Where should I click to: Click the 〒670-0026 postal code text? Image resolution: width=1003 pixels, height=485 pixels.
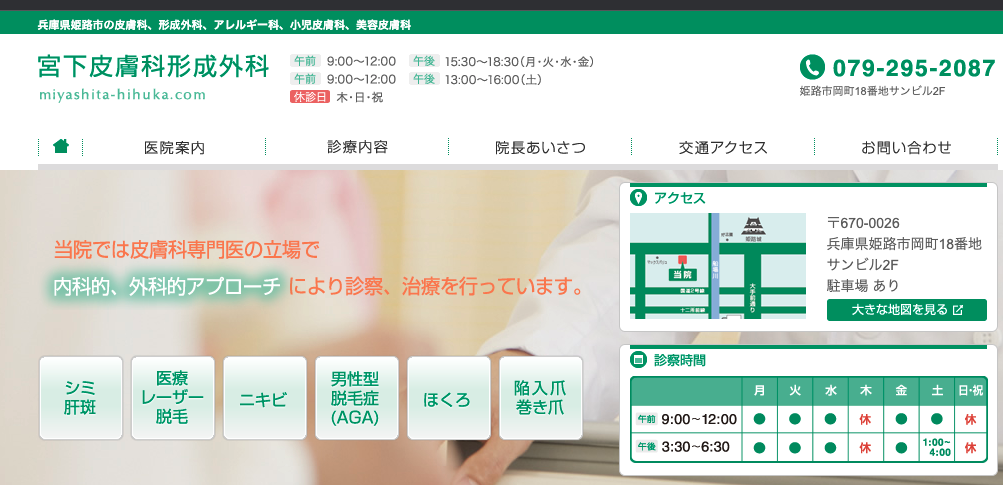pos(864,223)
